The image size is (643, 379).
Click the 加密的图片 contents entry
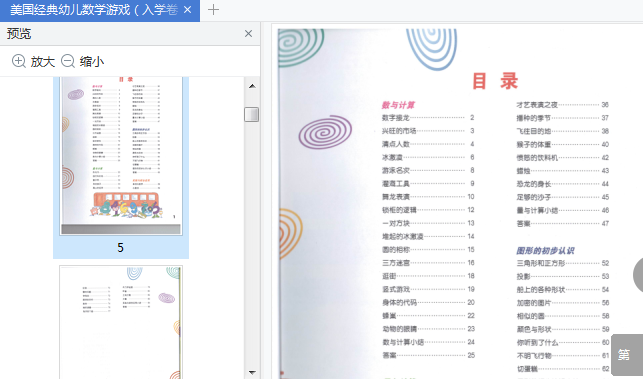tap(562, 303)
